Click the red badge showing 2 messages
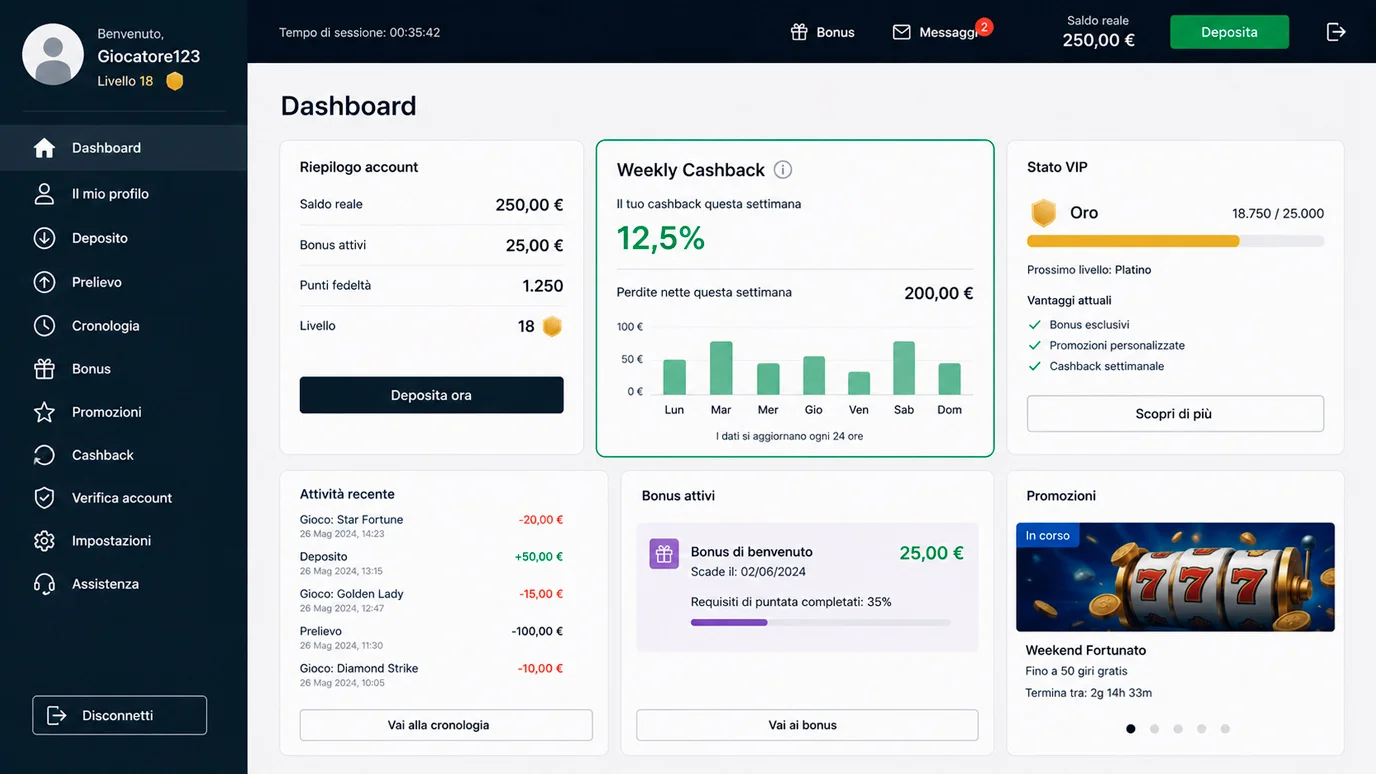Image resolution: width=1376 pixels, height=774 pixels. pos(984,27)
